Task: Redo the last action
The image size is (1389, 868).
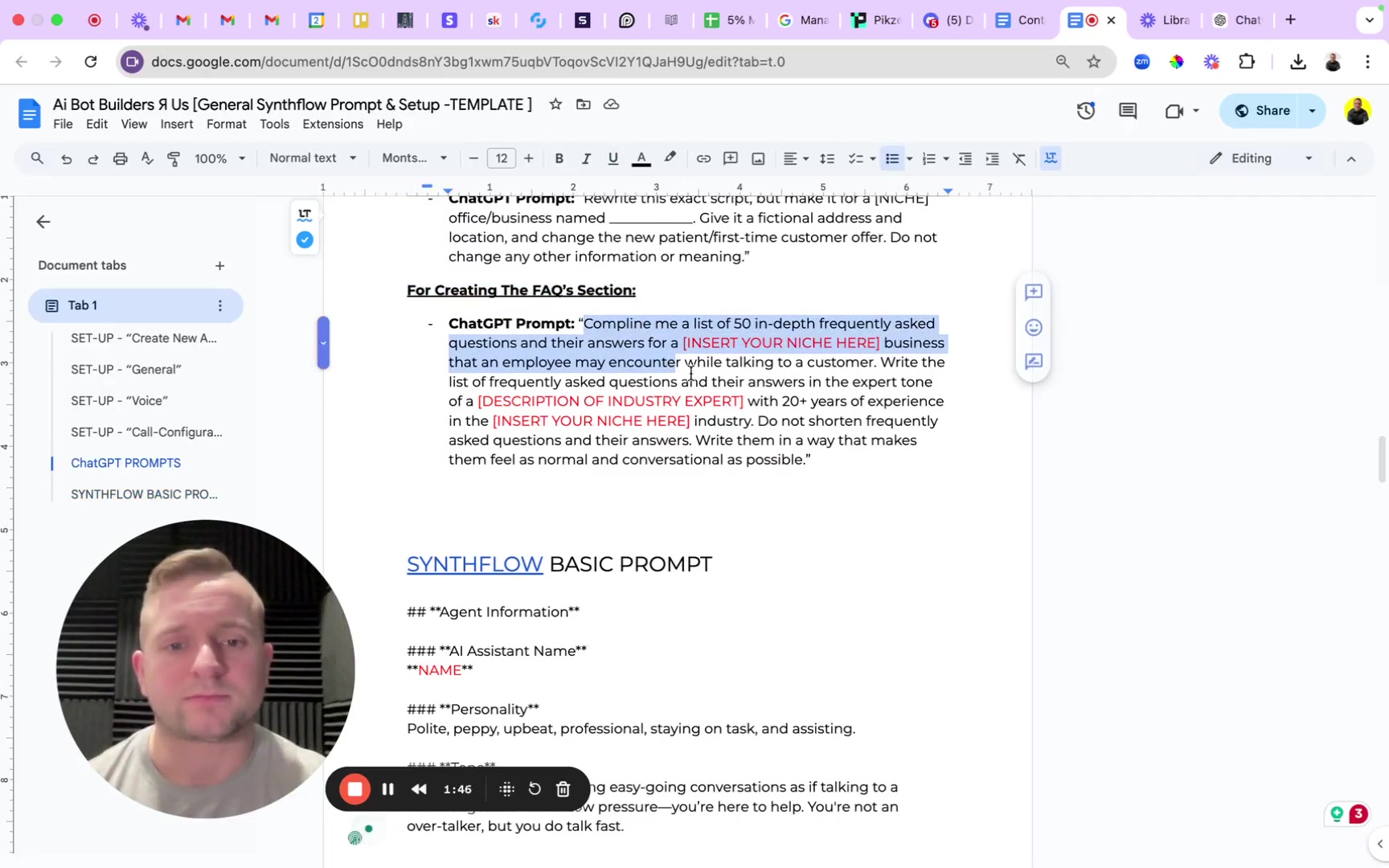Action: click(x=93, y=158)
